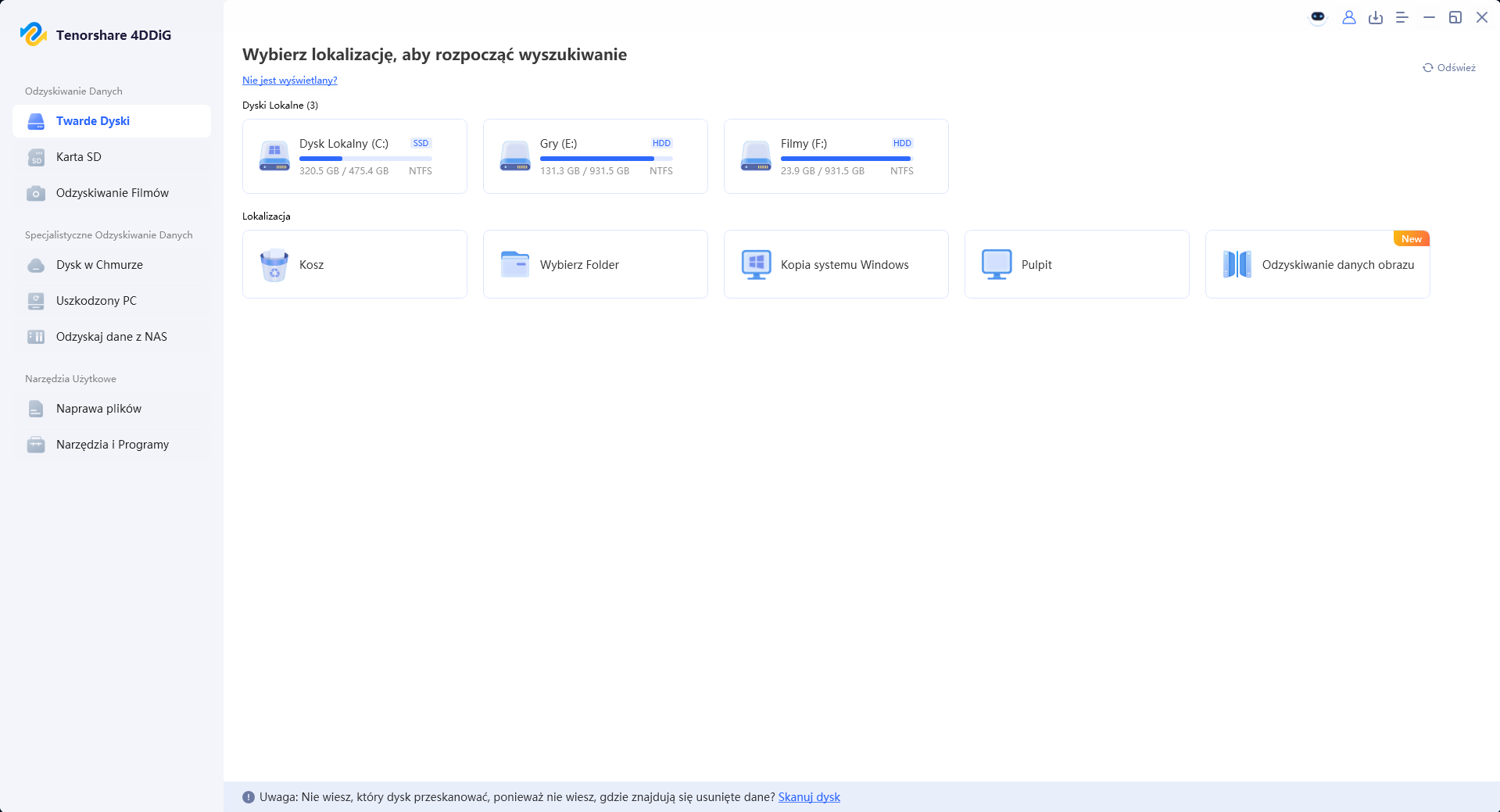Click the Odśwież refresh button

[1449, 68]
